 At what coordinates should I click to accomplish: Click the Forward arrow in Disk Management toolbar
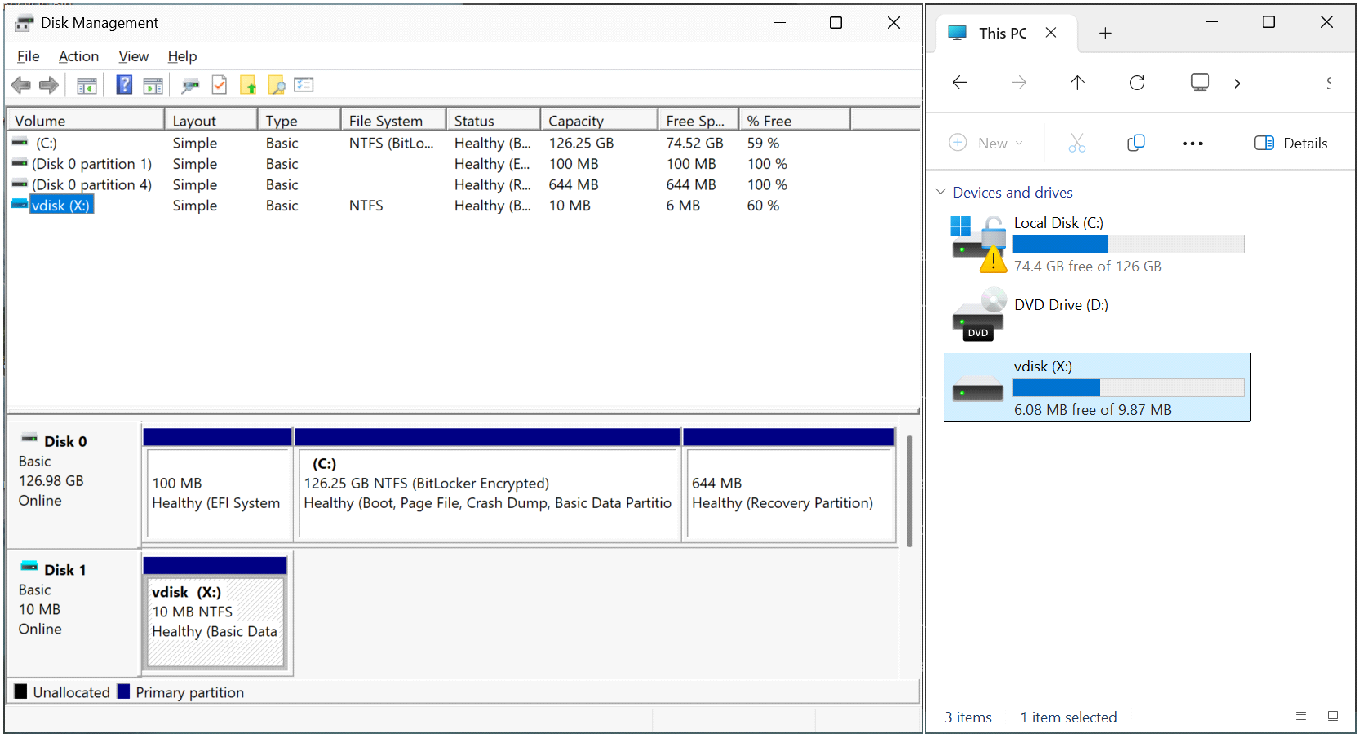tap(49, 86)
